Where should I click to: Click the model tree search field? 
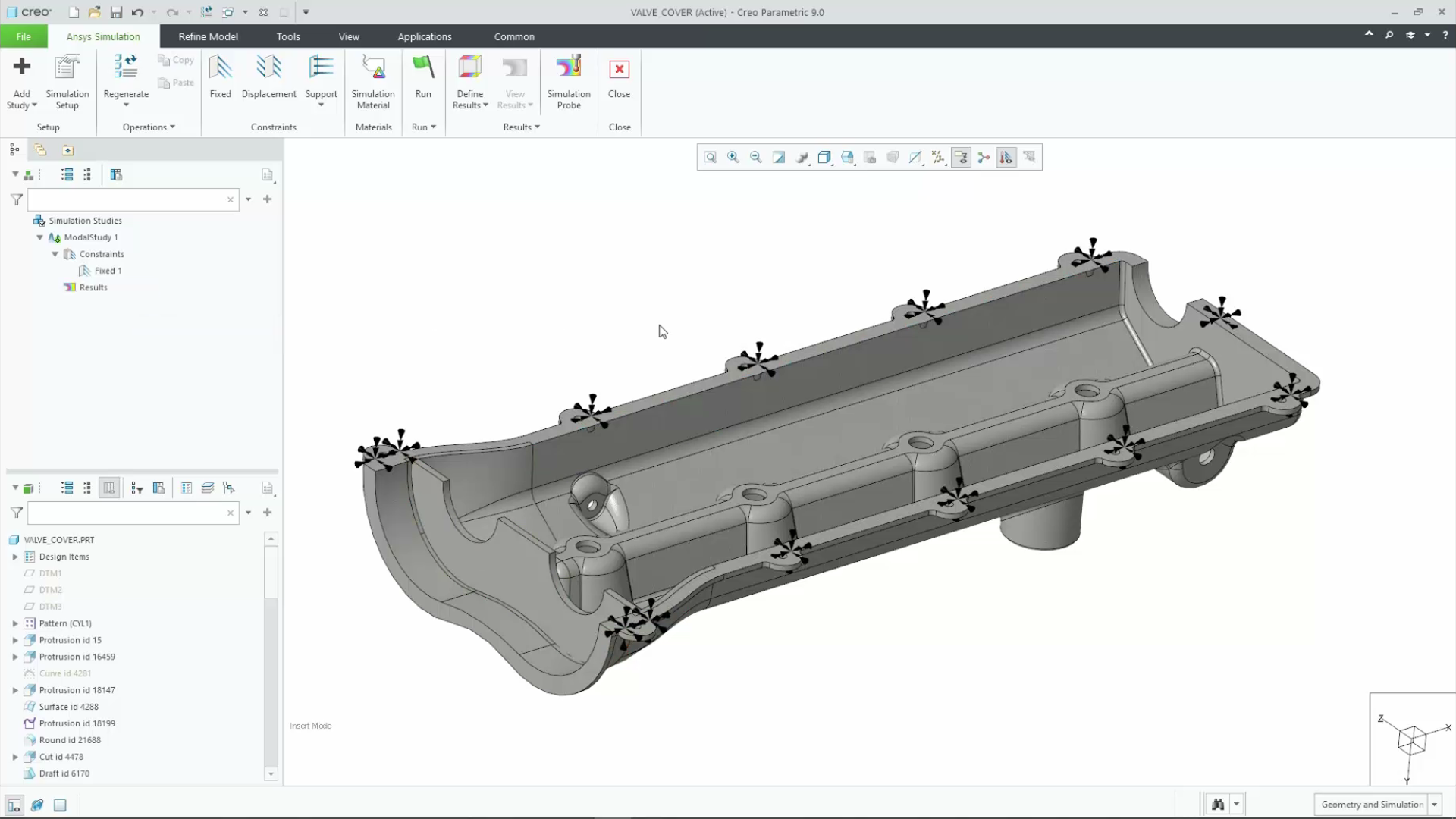[133, 513]
